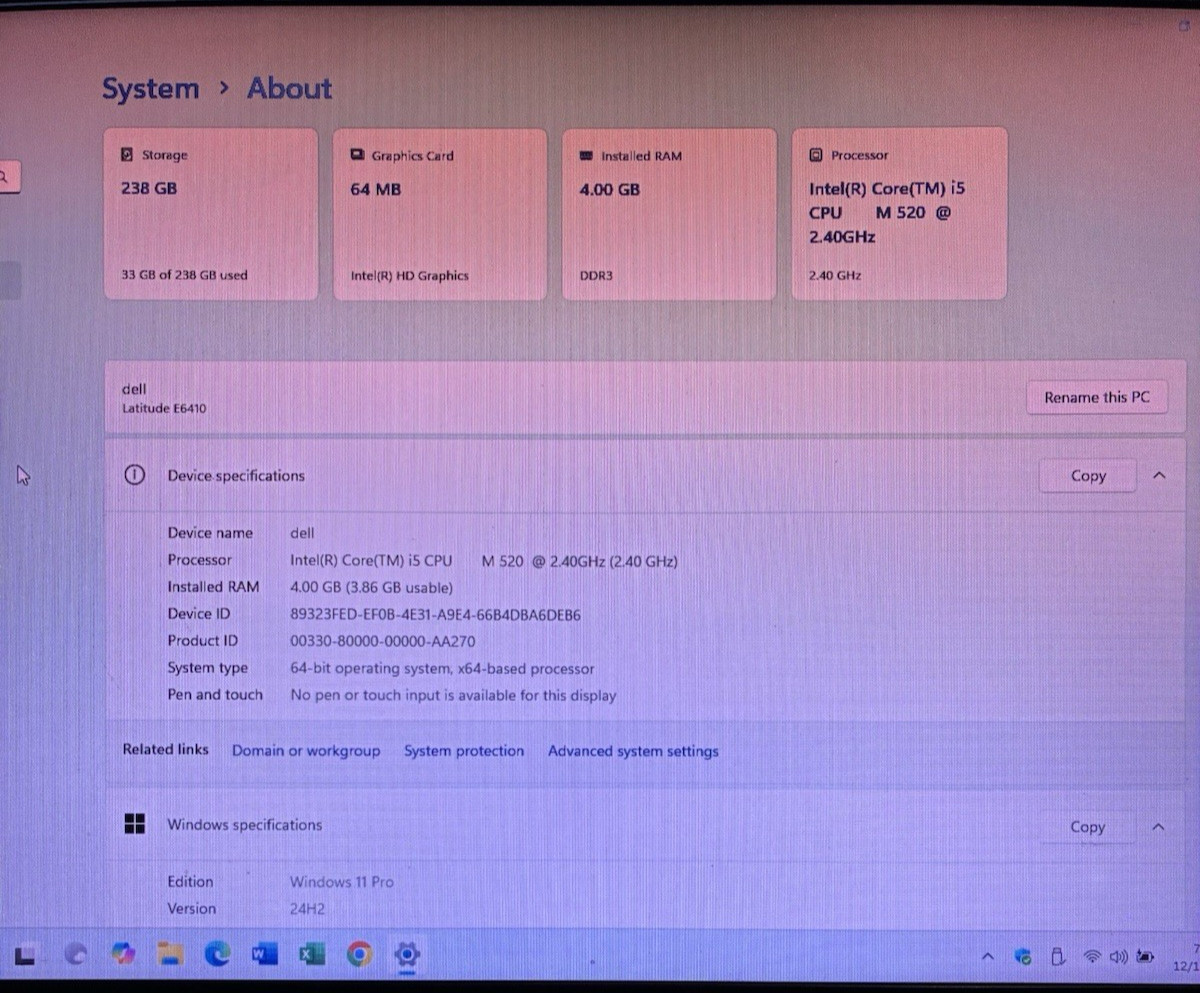The height and width of the screenshot is (993, 1200).
Task: Launch Copilot from the taskbar
Action: click(x=123, y=954)
